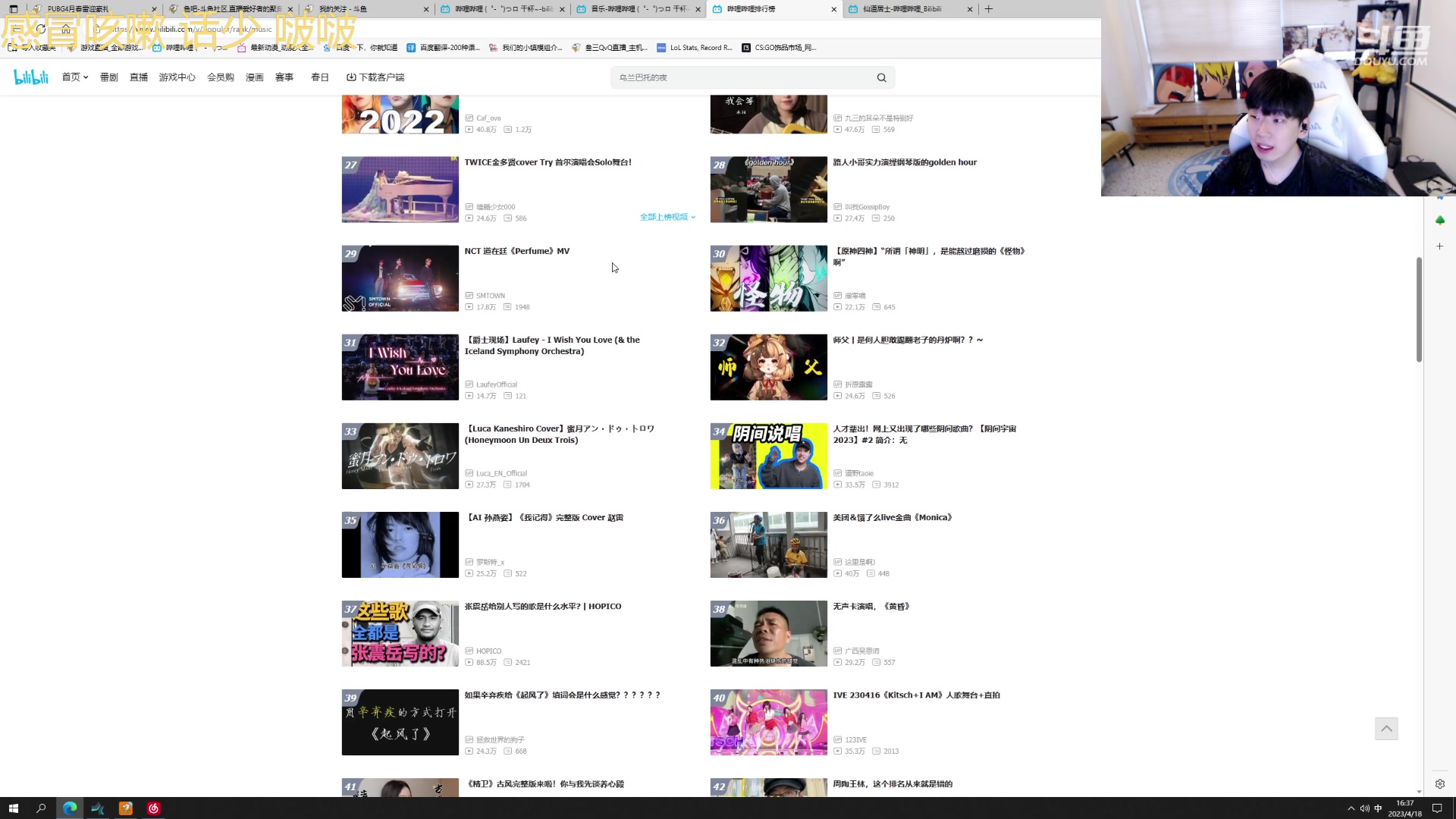Click the green tree sidebar icon
Viewport: 1456px width, 819px height.
point(1440,220)
